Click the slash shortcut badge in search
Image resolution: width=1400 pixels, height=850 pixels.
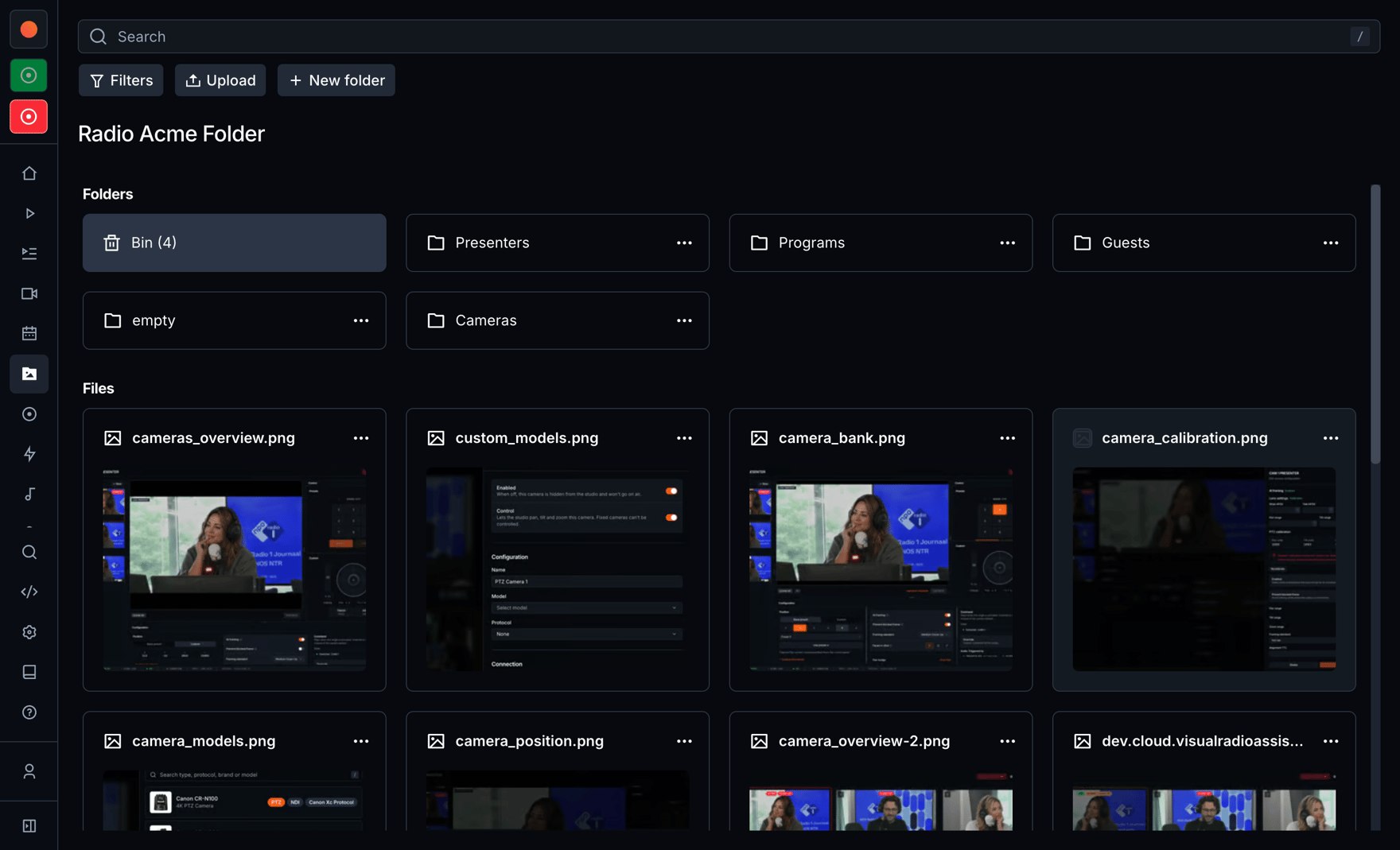tap(1360, 37)
